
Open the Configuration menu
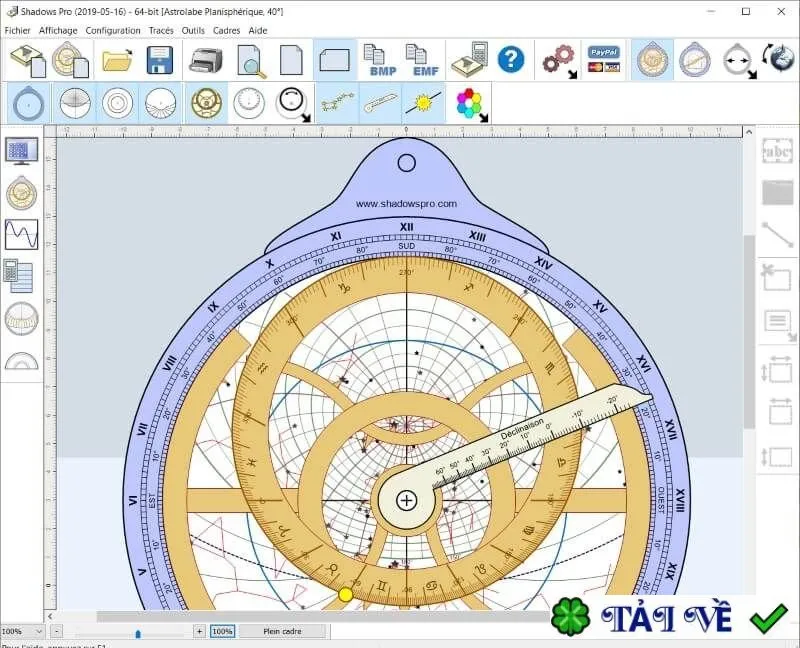point(113,31)
